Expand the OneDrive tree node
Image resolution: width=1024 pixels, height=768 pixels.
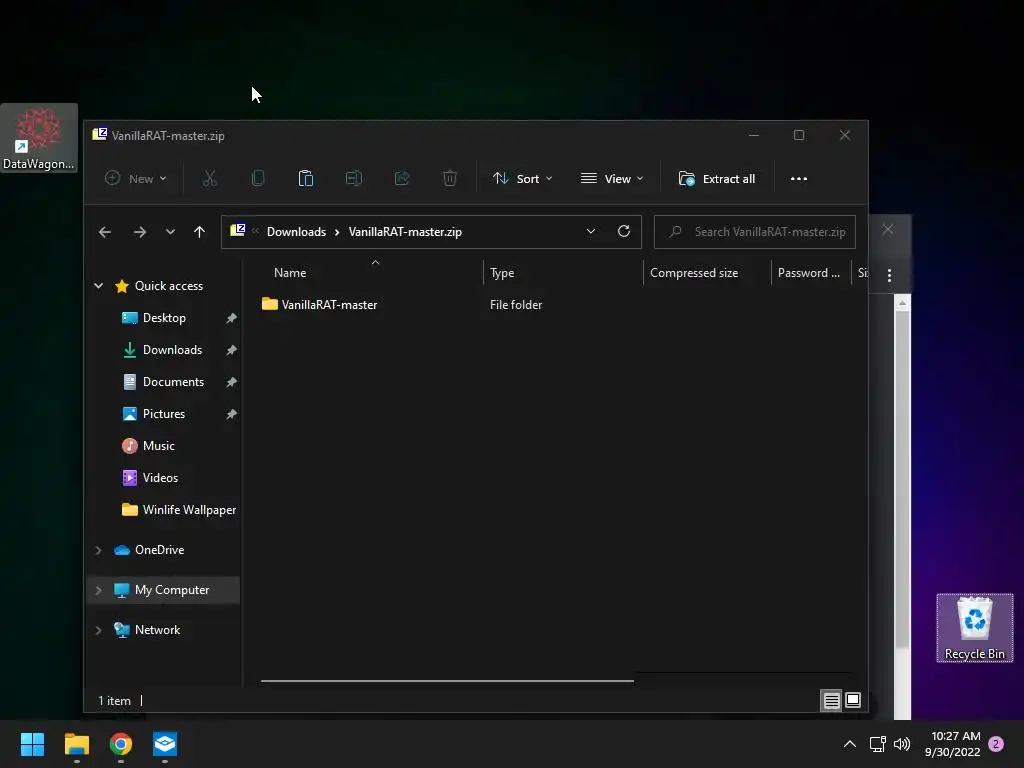(99, 550)
